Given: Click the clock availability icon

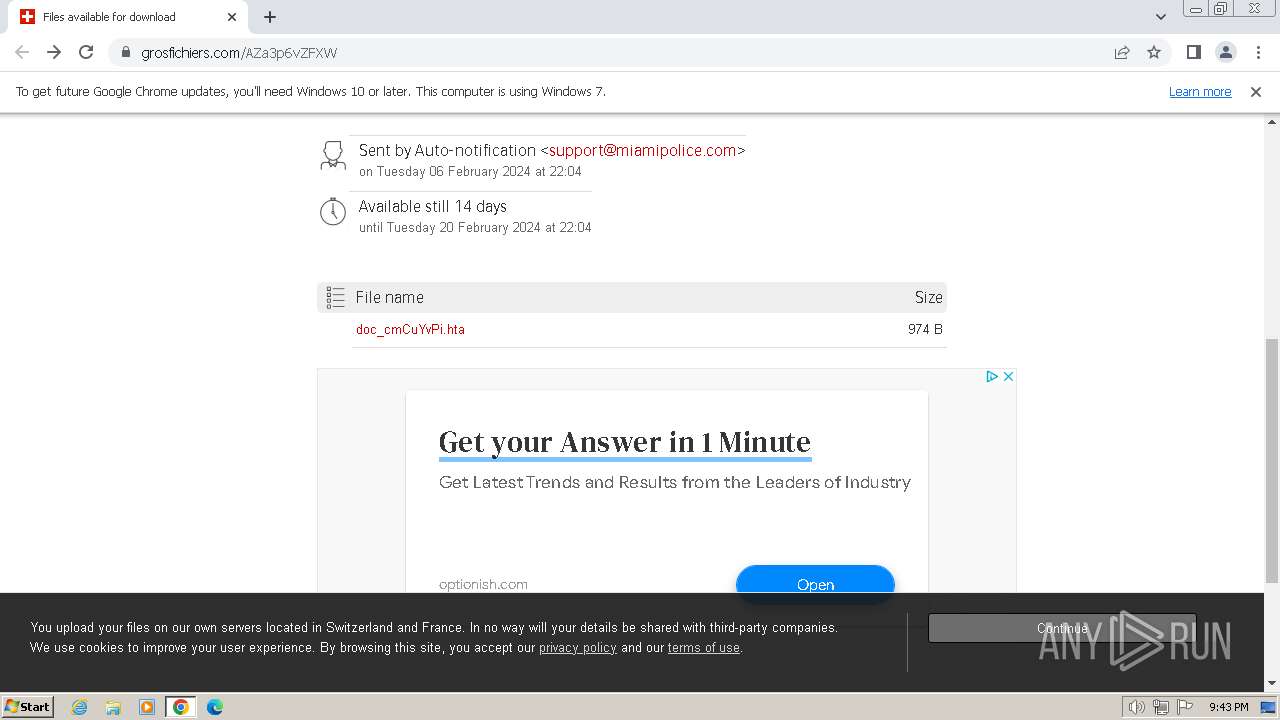Looking at the screenshot, I should 333,212.
